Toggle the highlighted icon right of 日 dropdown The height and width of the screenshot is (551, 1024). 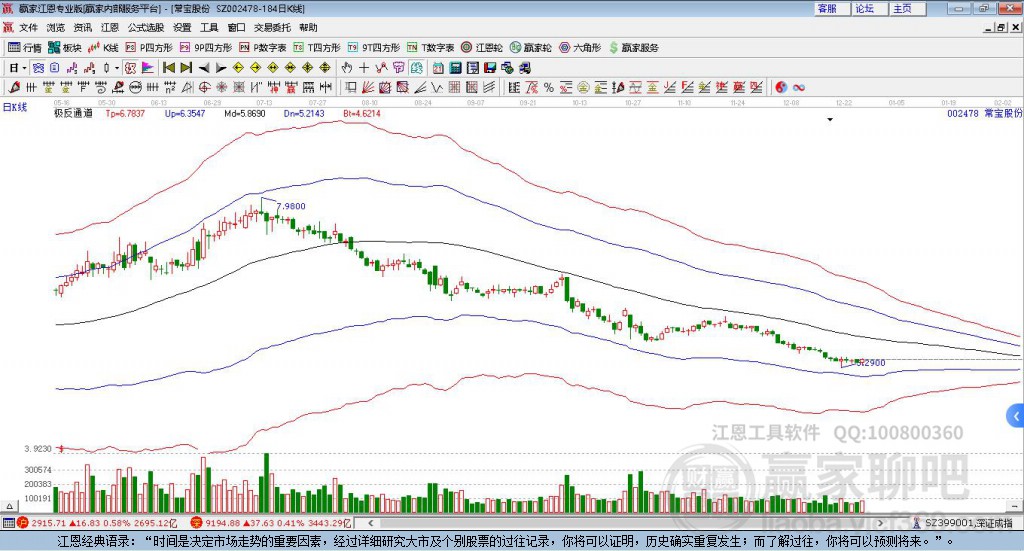pos(38,68)
